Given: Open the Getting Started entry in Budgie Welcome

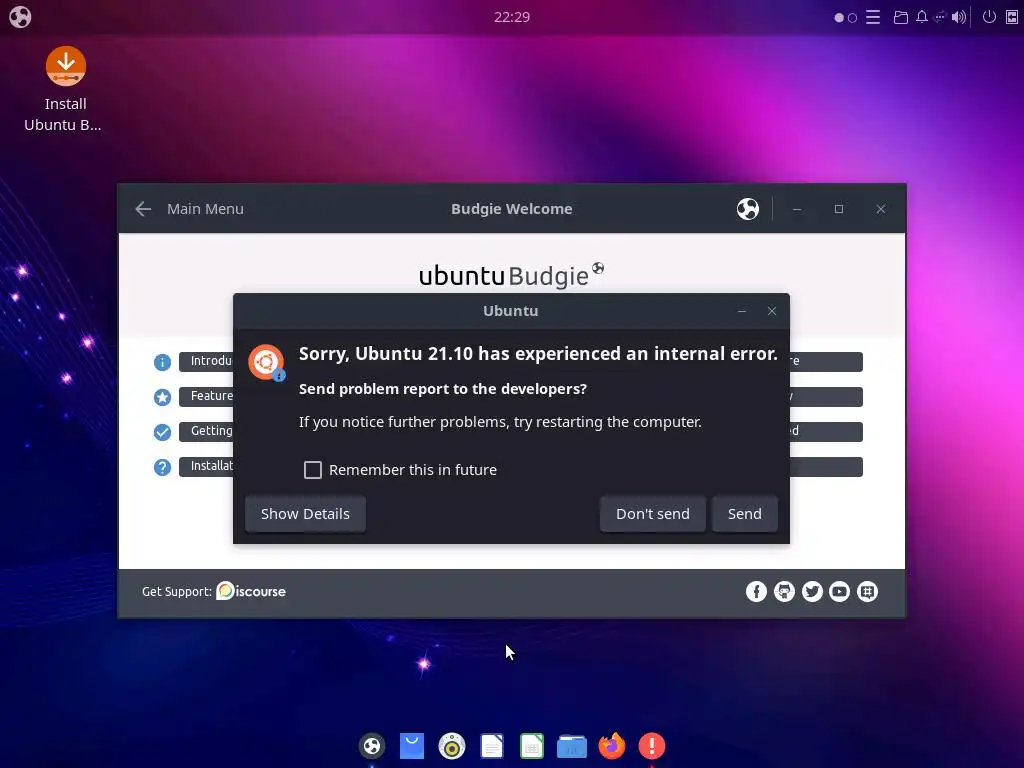Looking at the screenshot, I should click(206, 432).
